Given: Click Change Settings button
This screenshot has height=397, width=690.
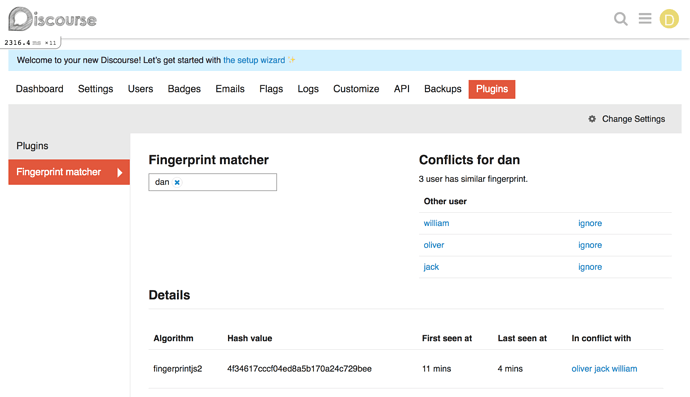Looking at the screenshot, I should [627, 119].
